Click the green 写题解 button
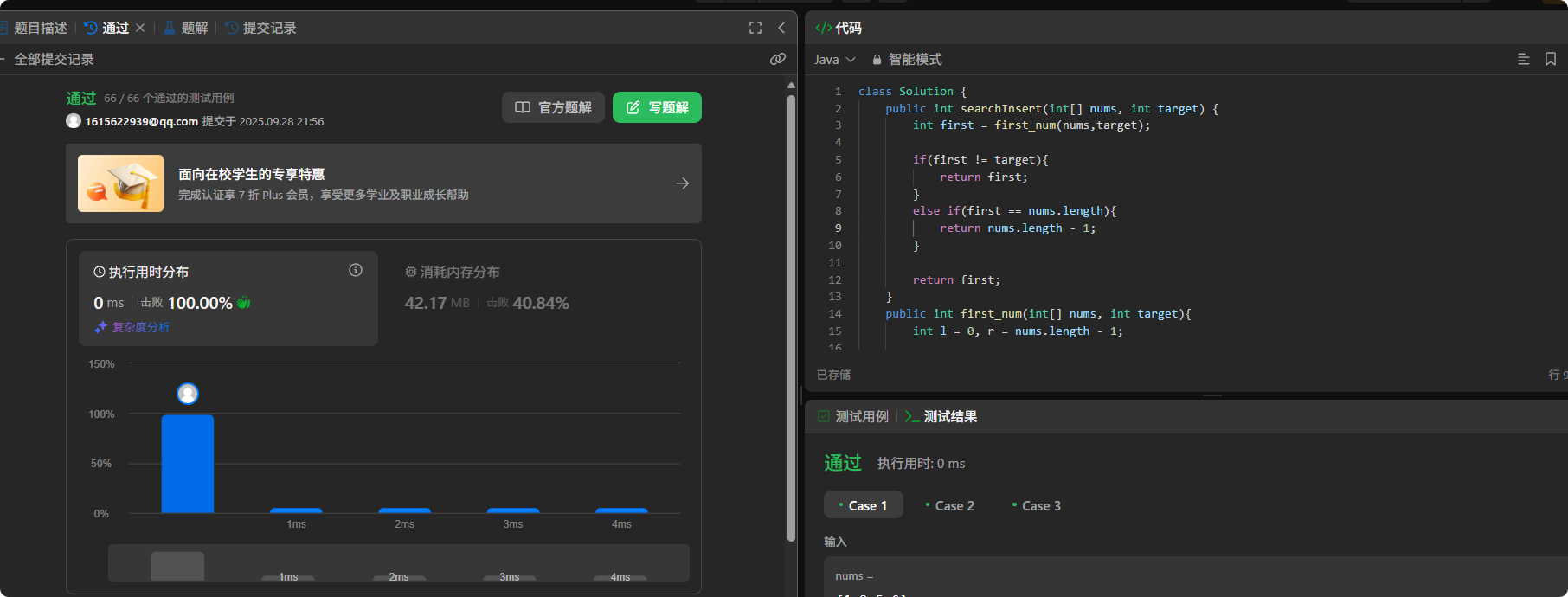Image resolution: width=1568 pixels, height=597 pixels. pyautogui.click(x=657, y=107)
